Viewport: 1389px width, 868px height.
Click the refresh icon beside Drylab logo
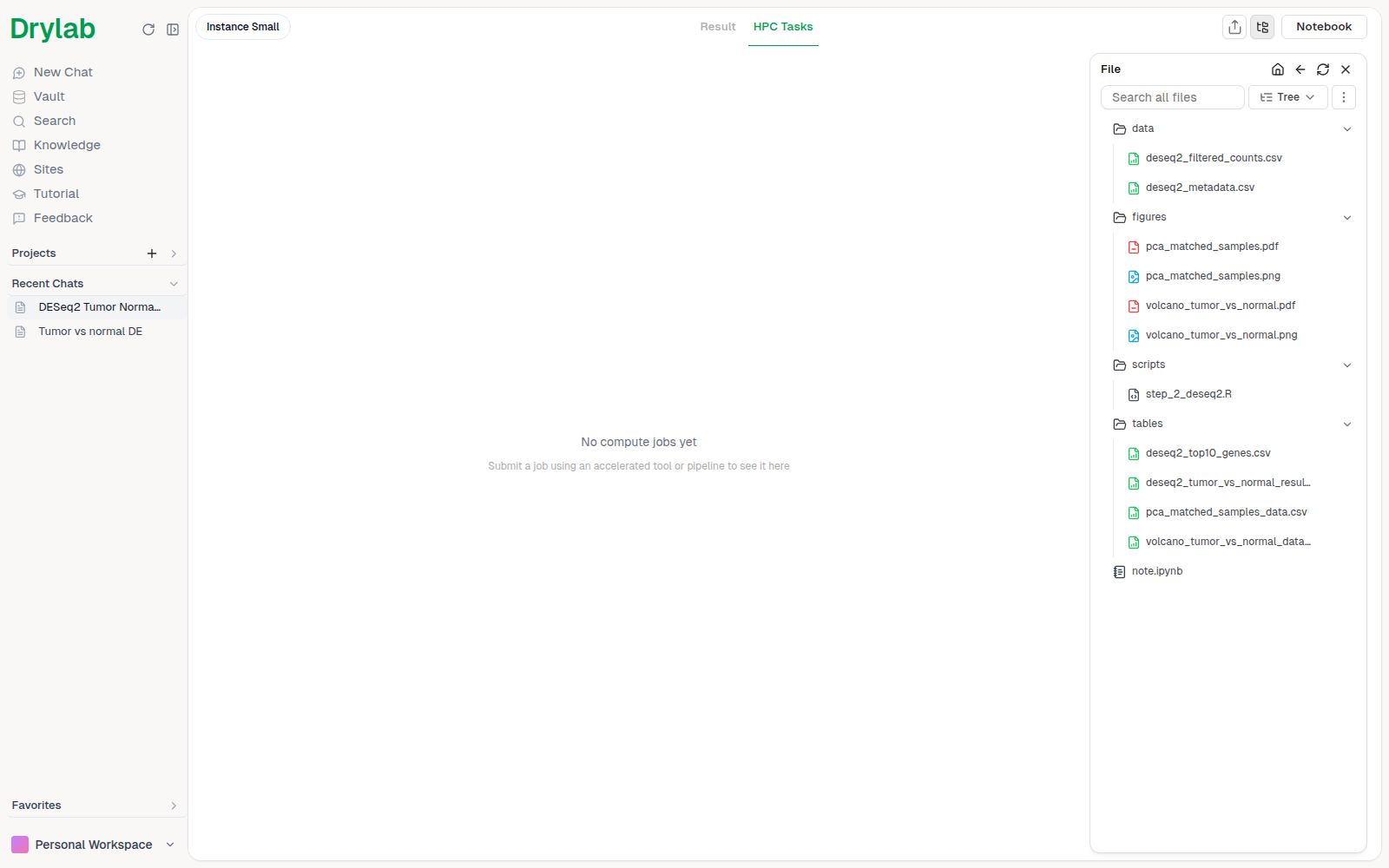click(148, 30)
